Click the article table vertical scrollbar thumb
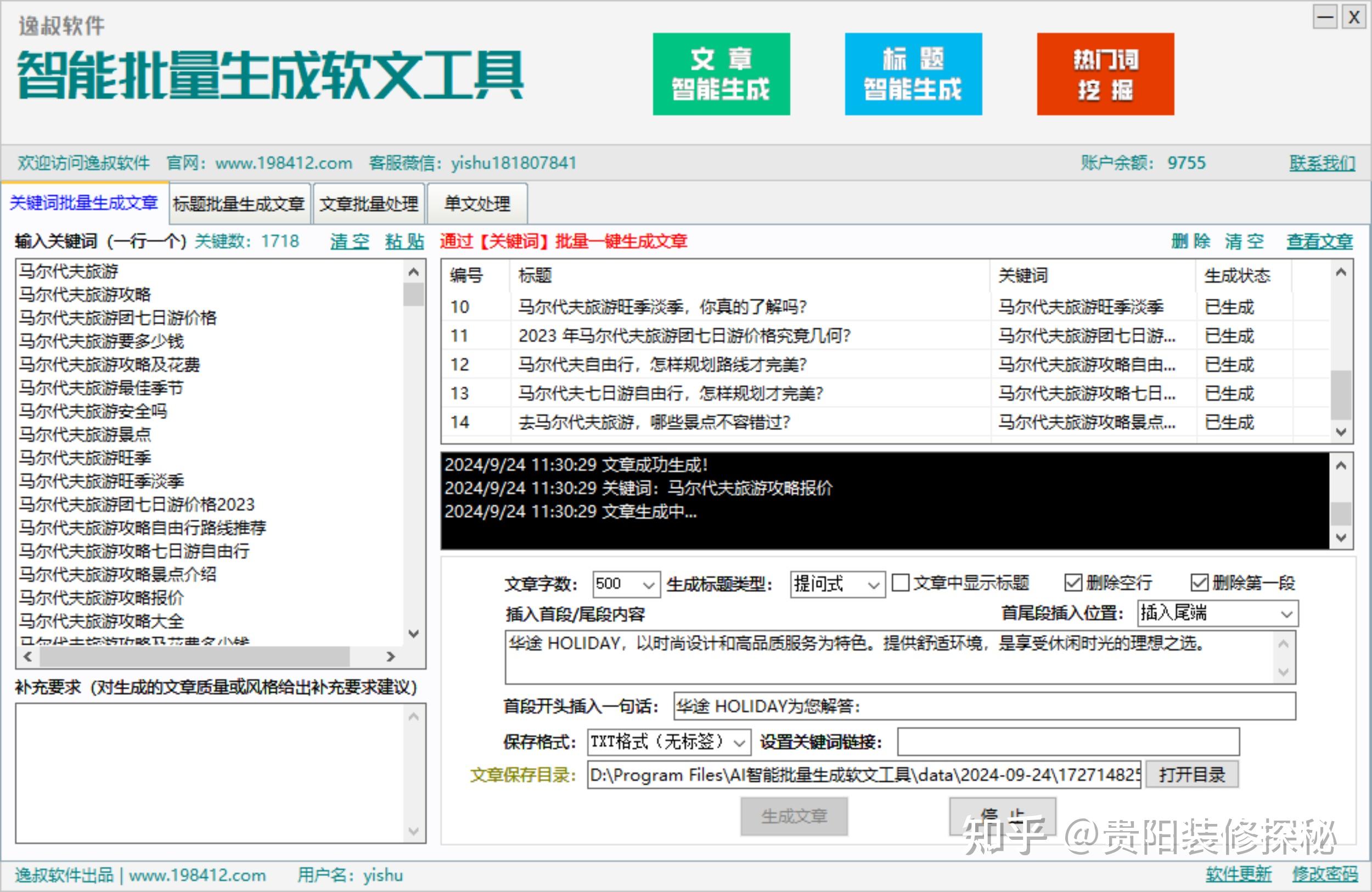Image resolution: width=1372 pixels, height=892 pixels. [1341, 394]
